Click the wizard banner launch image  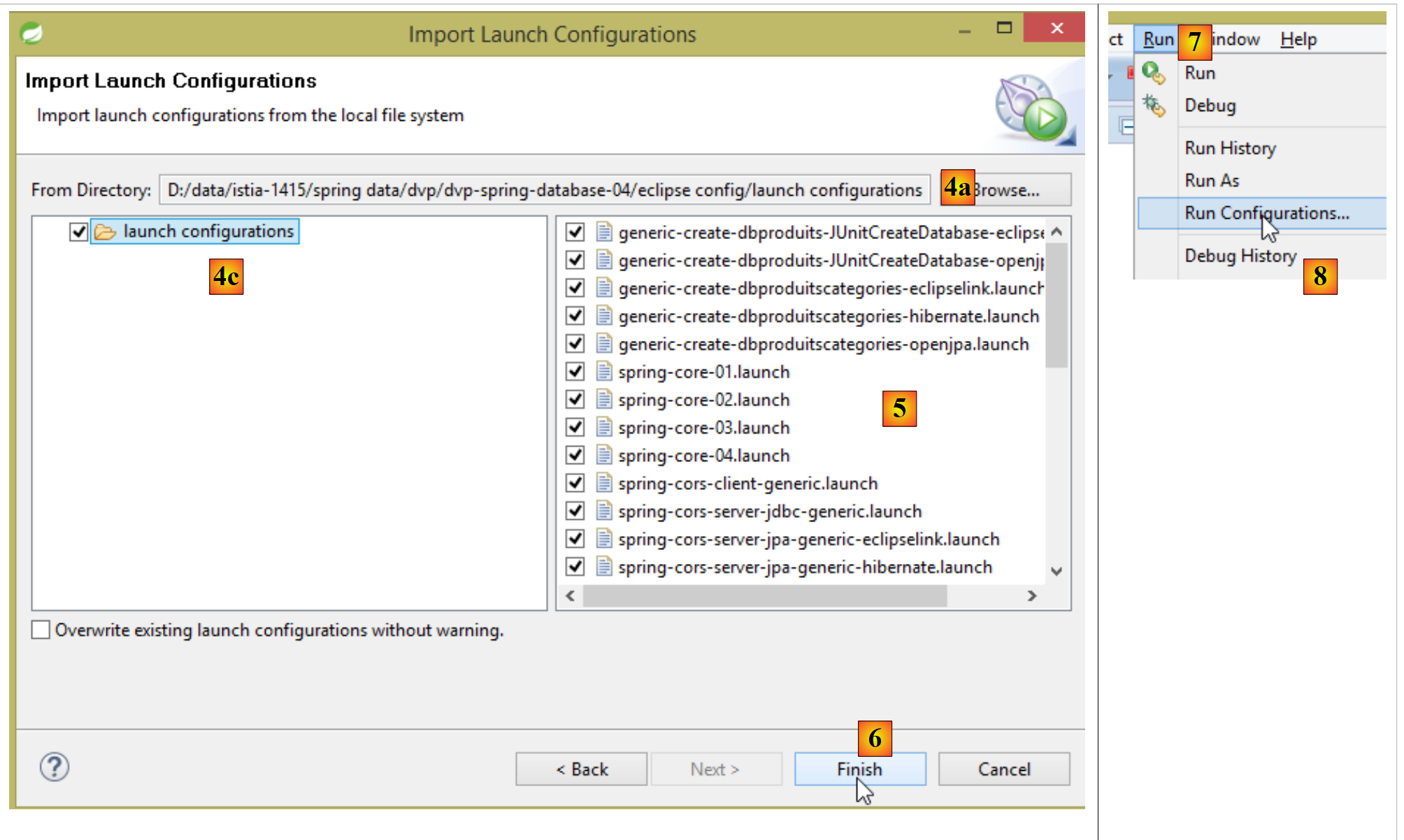click(x=1033, y=108)
